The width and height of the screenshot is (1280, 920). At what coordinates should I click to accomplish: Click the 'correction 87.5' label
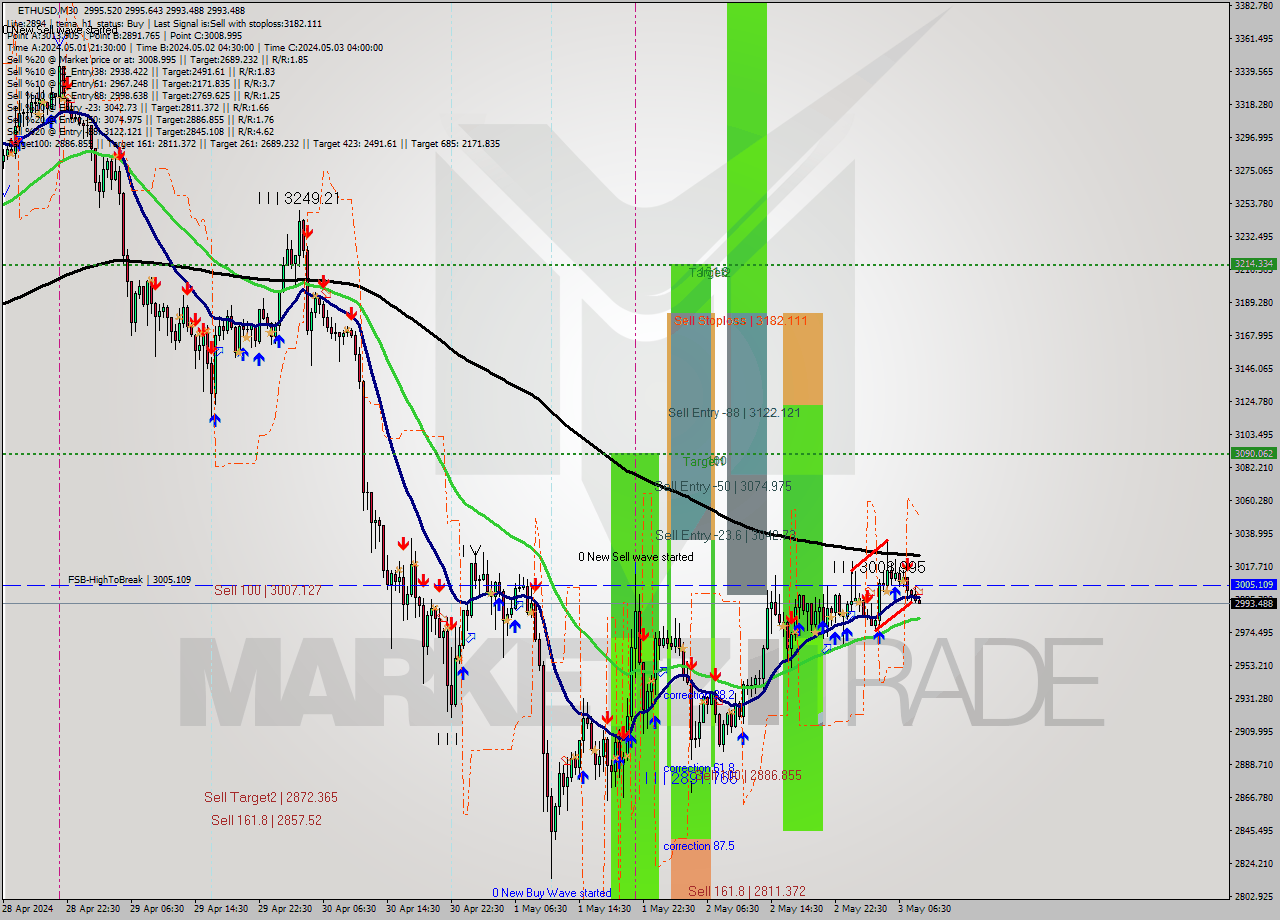[x=698, y=846]
